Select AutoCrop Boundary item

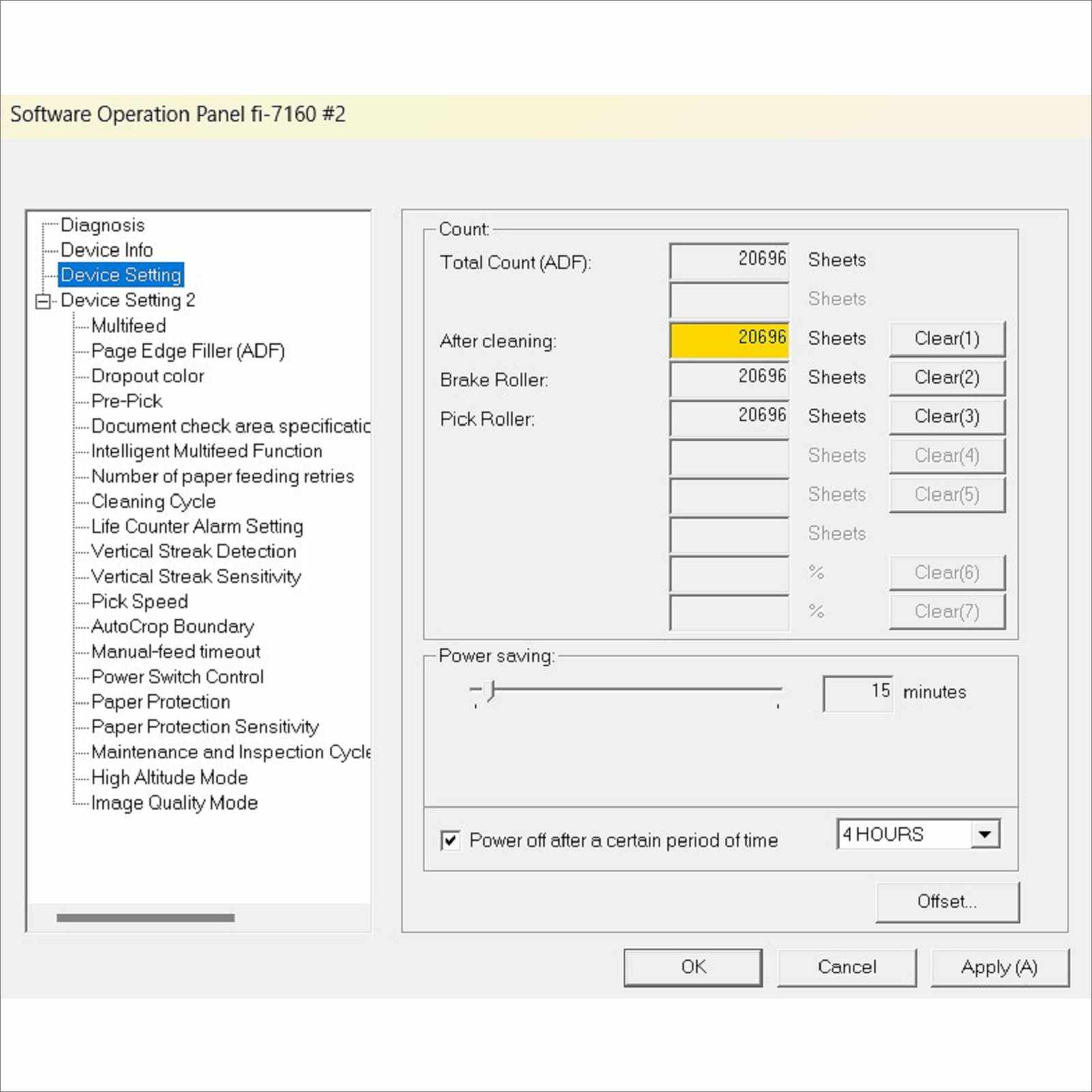click(172, 627)
